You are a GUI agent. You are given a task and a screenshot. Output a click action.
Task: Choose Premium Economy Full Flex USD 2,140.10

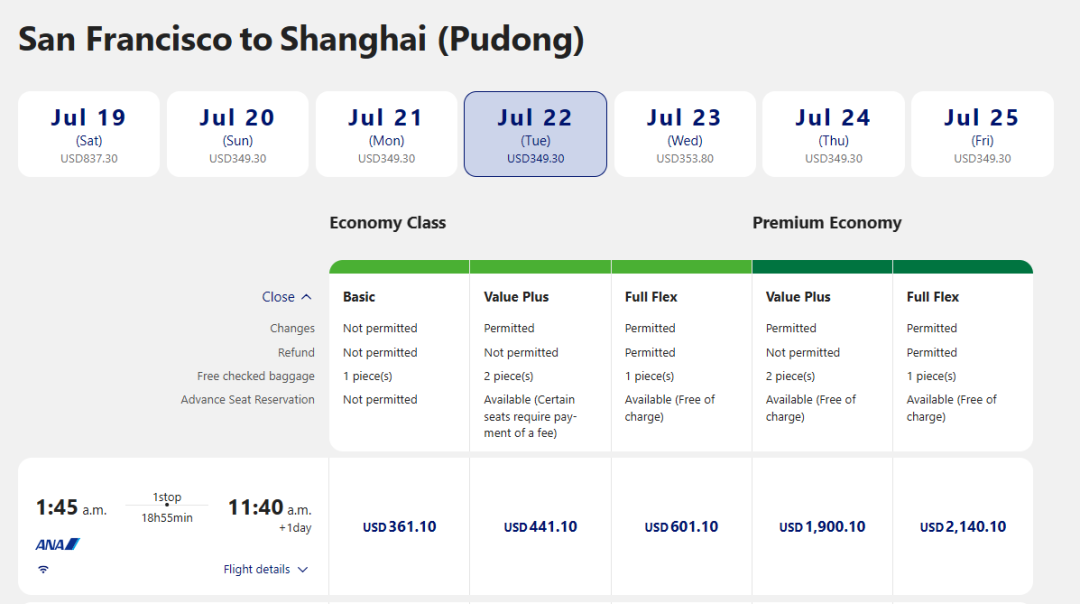[963, 527]
